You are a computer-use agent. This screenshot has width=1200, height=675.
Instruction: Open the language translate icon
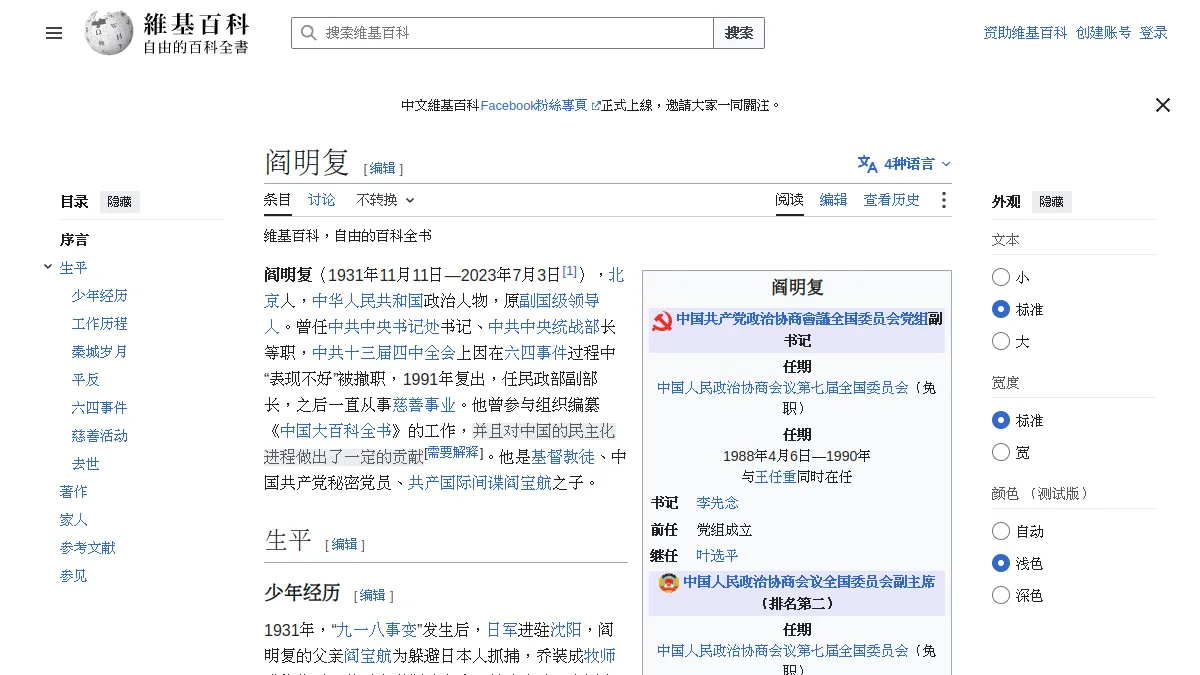tap(867, 164)
